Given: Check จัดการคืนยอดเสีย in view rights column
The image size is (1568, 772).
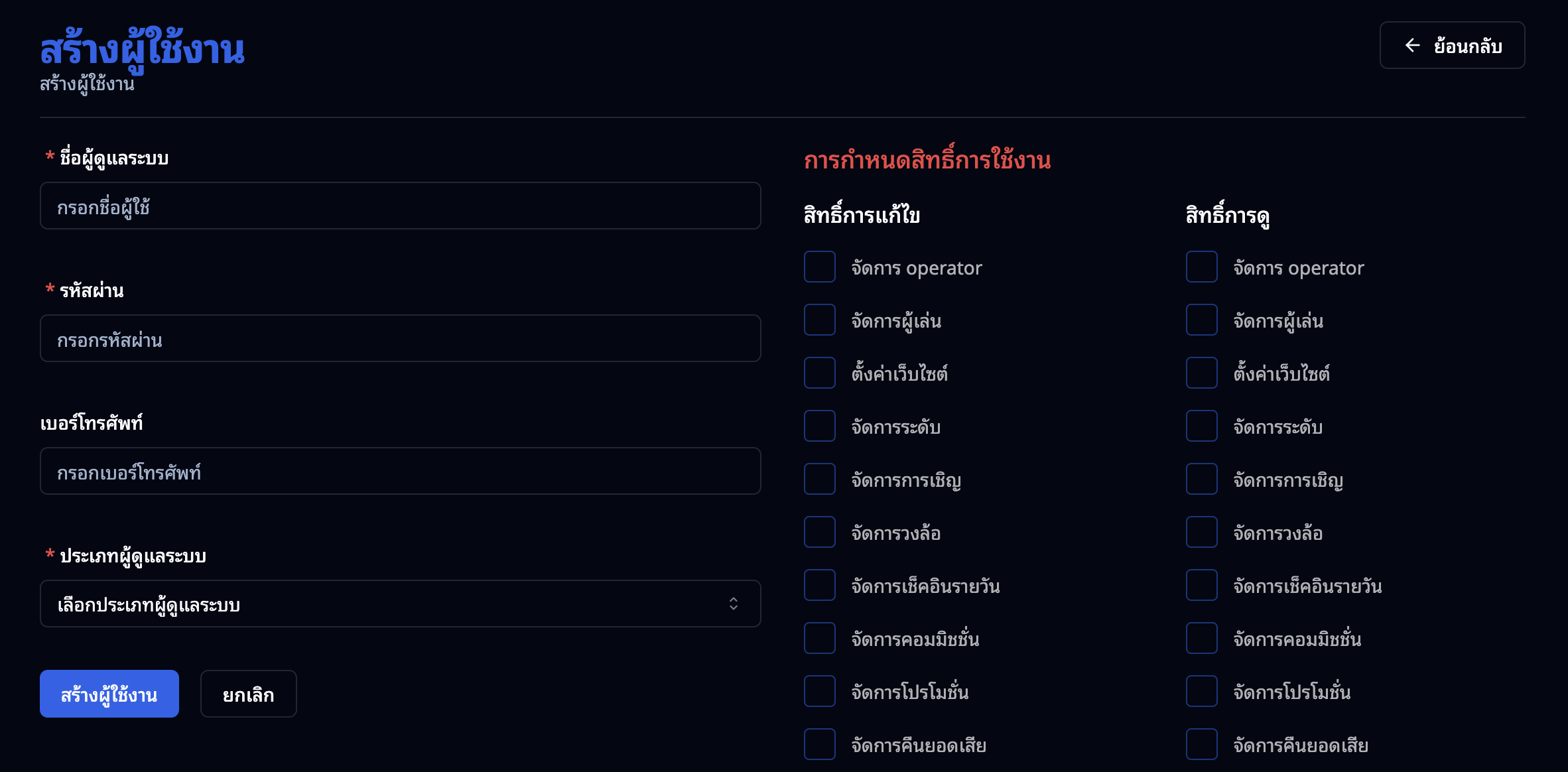Looking at the screenshot, I should point(1201,744).
